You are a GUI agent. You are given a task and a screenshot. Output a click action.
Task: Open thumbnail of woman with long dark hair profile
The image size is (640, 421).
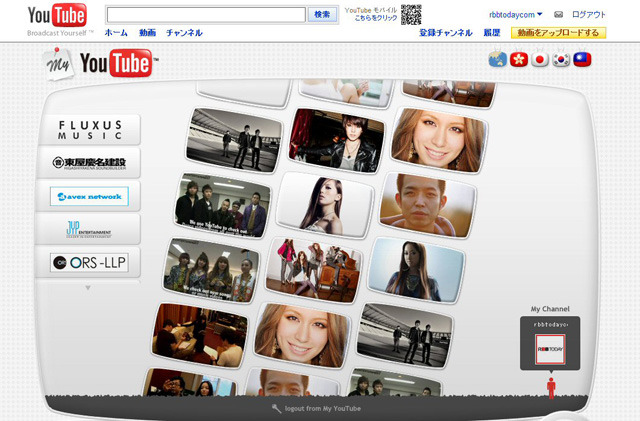tap(324, 205)
